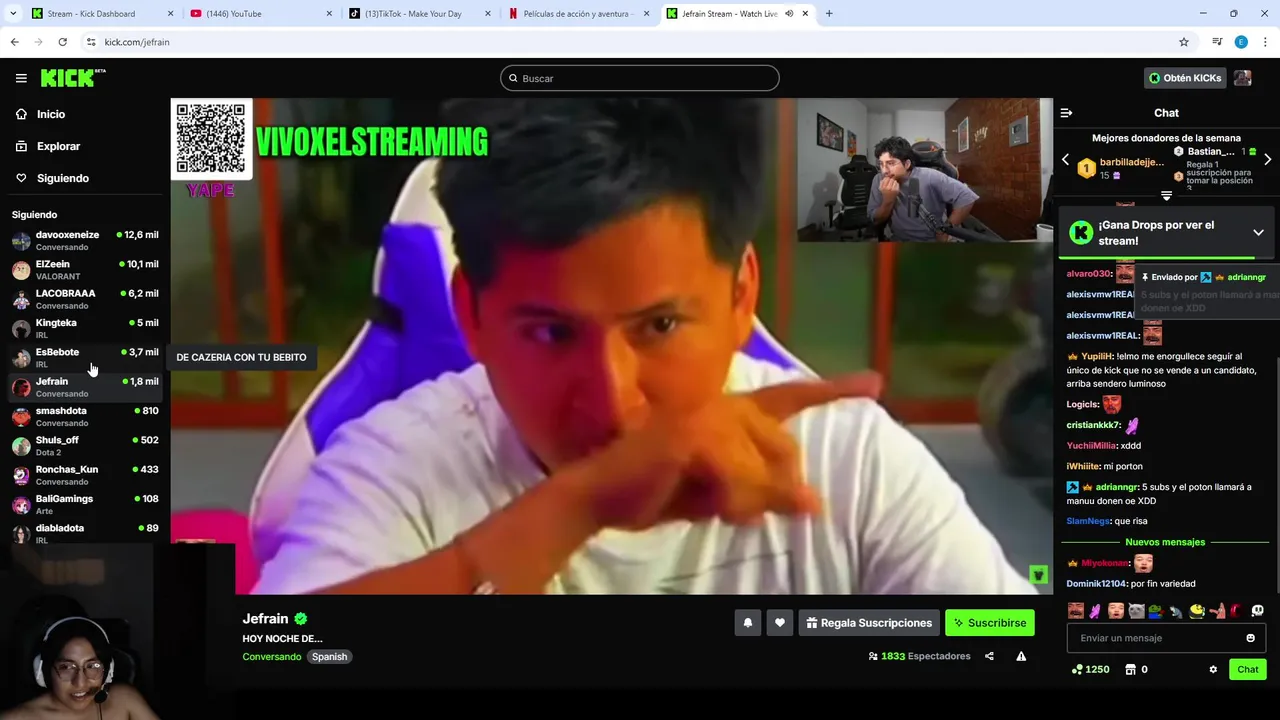The image size is (1280, 720).
Task: Click the Jefrain verified badge
Action: pyautogui.click(x=300, y=619)
